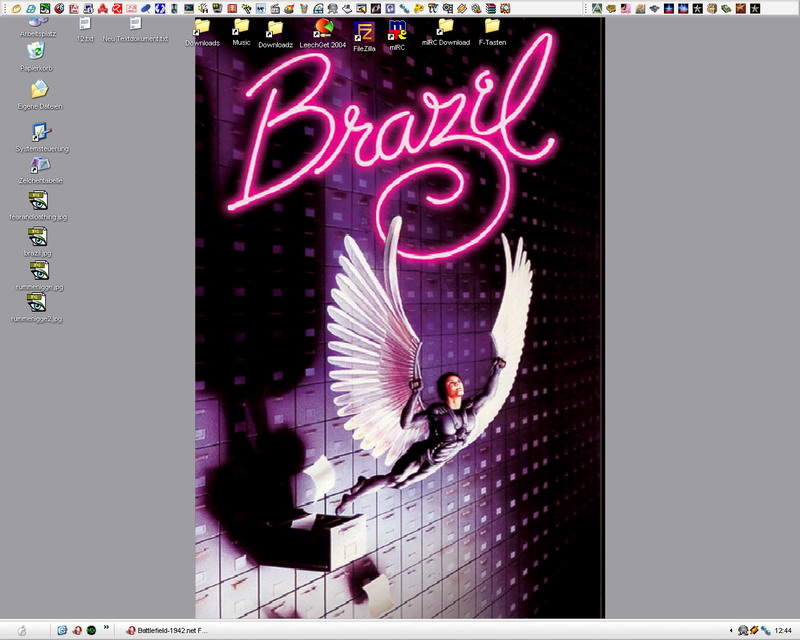The image size is (800, 640).
Task: Launch LeechGet 2004 from the desktop
Action: 323,34
